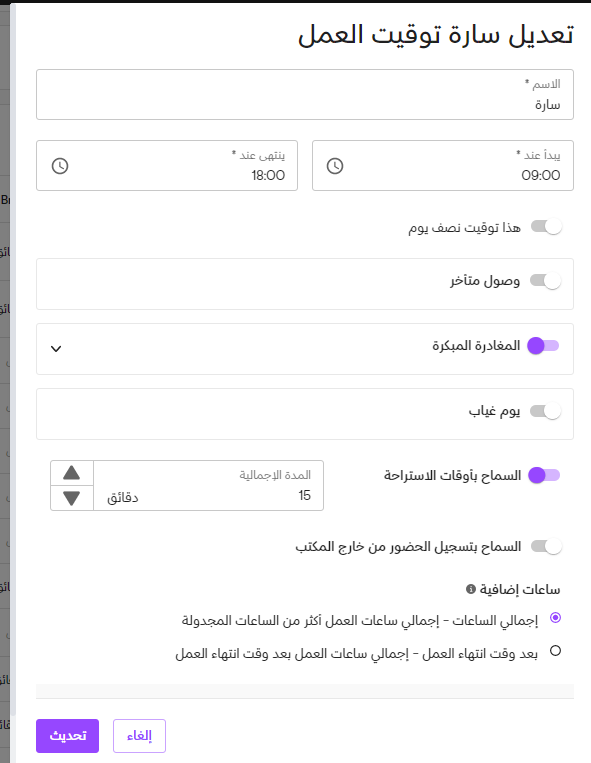The image size is (591, 763).
Task: Click the 'تحديث' update button
Action: 68,736
